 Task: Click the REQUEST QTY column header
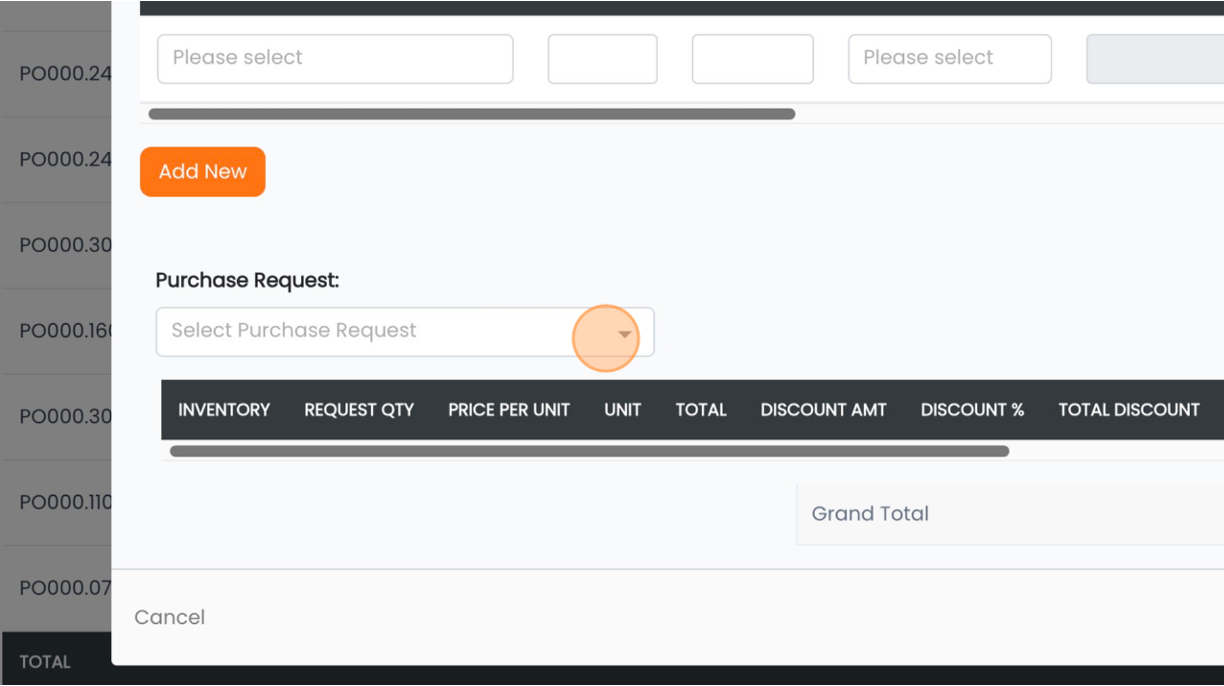tap(359, 410)
